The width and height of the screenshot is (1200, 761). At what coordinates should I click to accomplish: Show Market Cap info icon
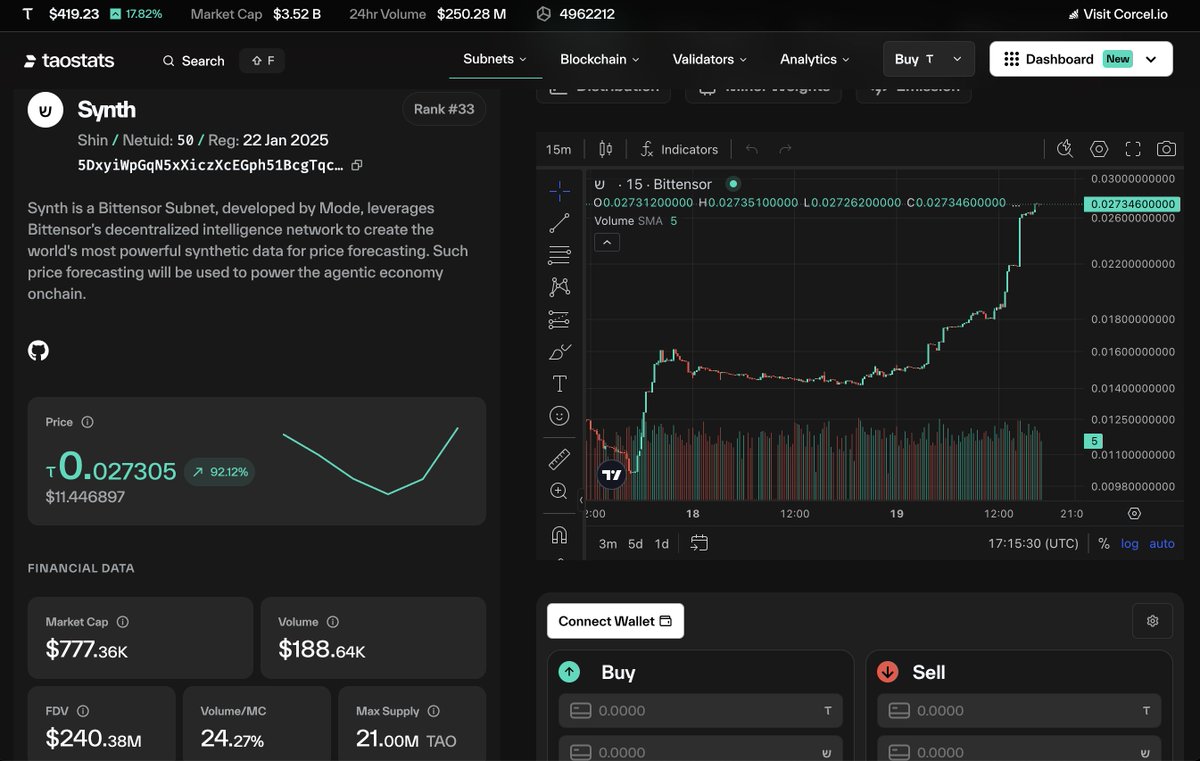click(123, 622)
